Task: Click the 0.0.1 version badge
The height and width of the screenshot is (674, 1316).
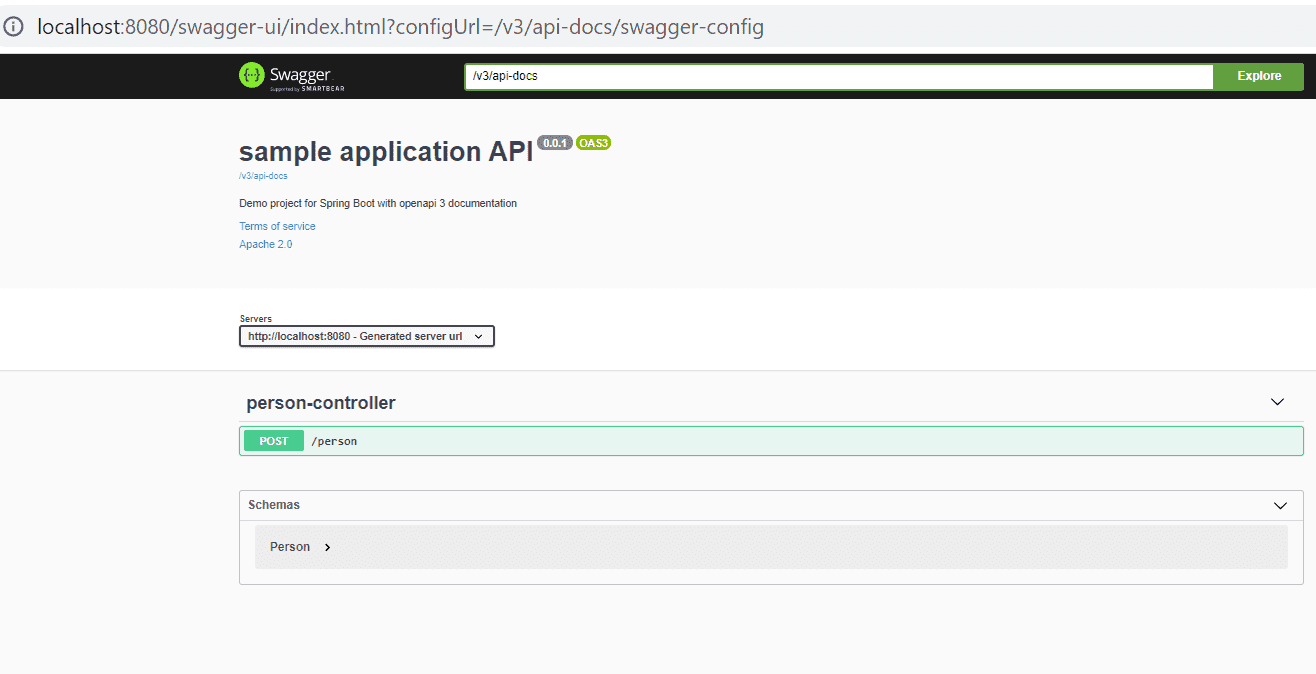Action: tap(555, 143)
